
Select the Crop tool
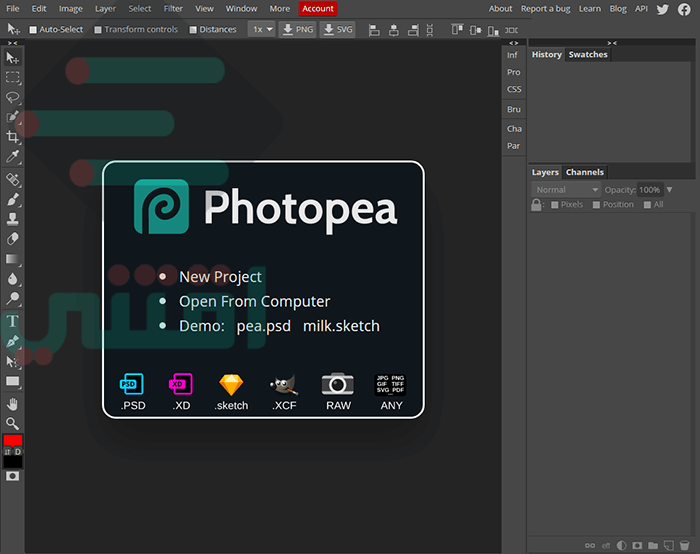12,137
